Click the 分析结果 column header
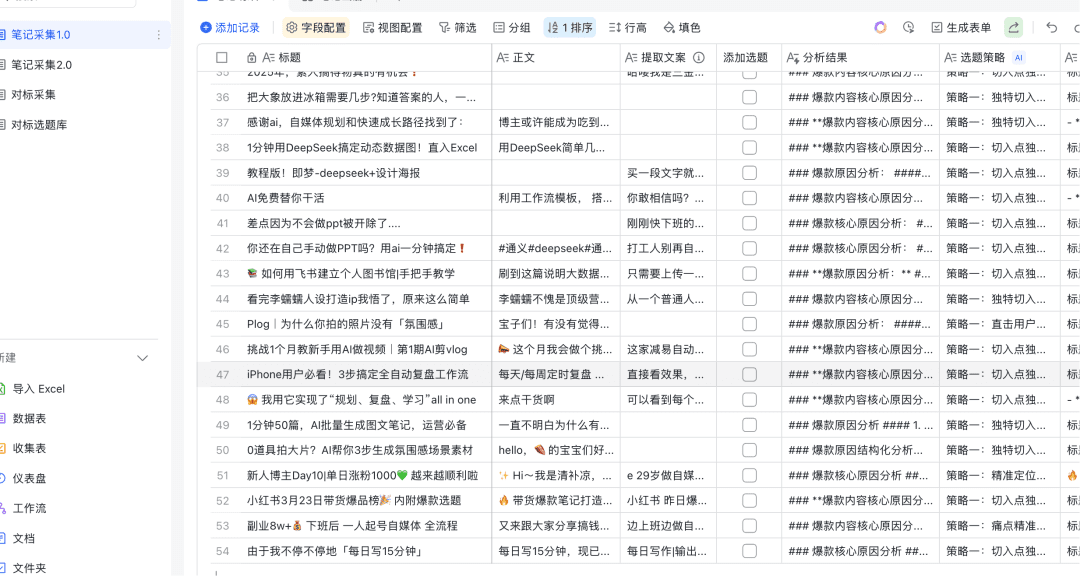Screen dimensions: 1080x576 tap(860, 58)
